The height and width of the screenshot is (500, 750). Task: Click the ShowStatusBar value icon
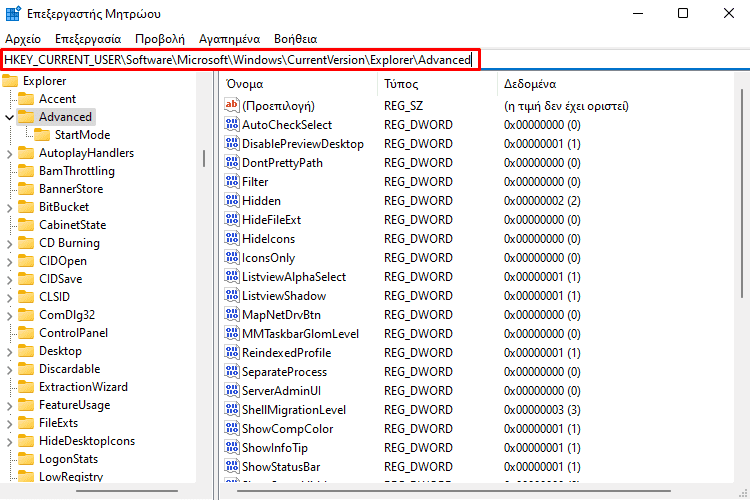[x=232, y=467]
